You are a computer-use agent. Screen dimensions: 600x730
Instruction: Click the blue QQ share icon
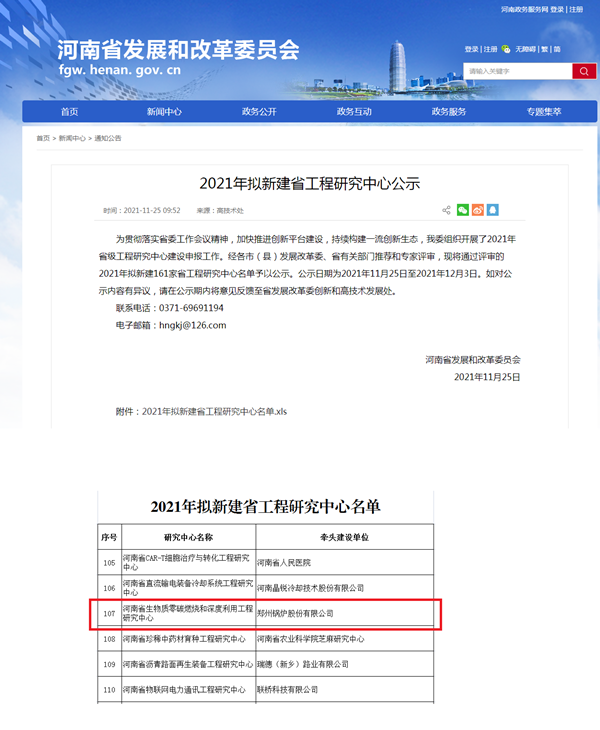492,210
